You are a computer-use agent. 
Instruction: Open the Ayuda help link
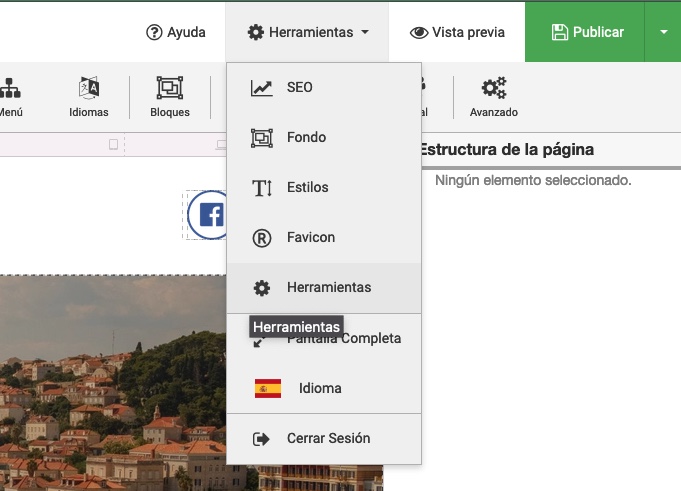[176, 32]
